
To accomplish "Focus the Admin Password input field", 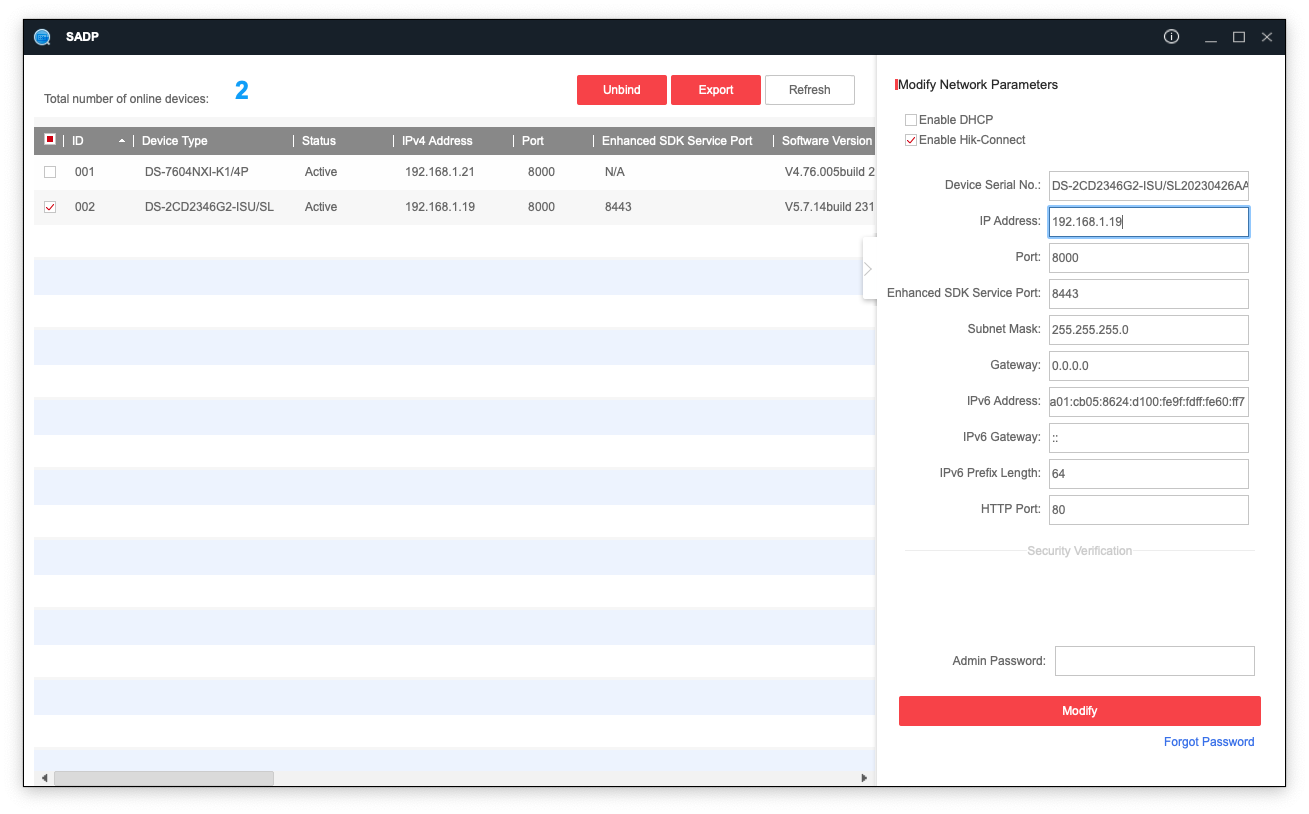I will [1154, 661].
